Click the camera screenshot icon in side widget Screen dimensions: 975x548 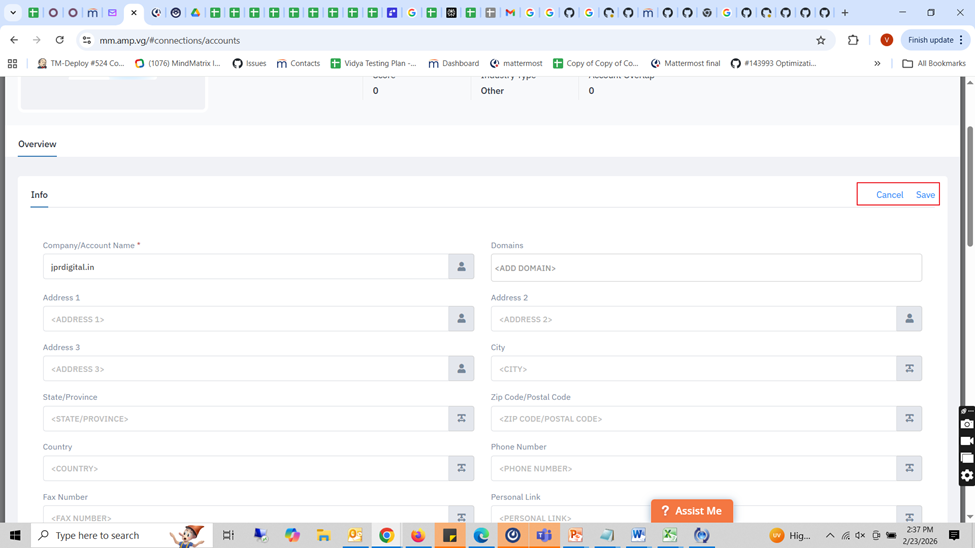point(967,425)
